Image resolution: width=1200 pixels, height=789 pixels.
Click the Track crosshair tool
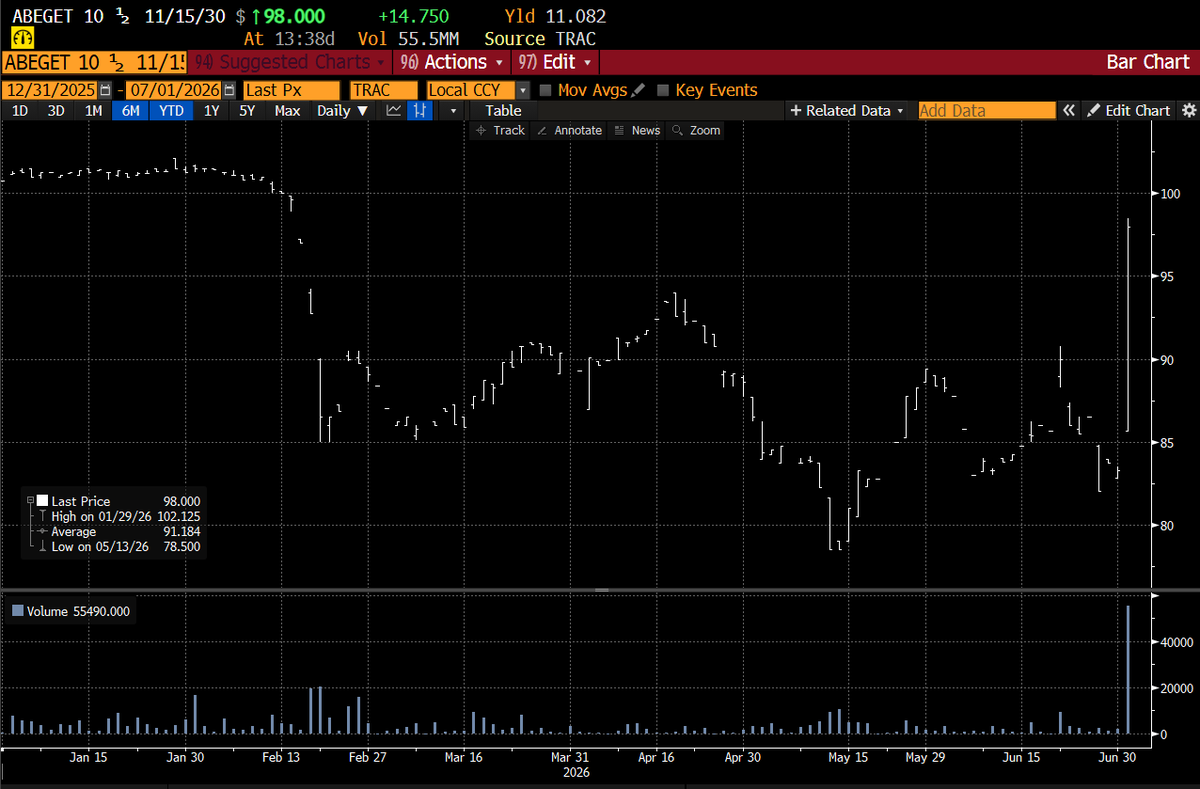click(x=500, y=130)
